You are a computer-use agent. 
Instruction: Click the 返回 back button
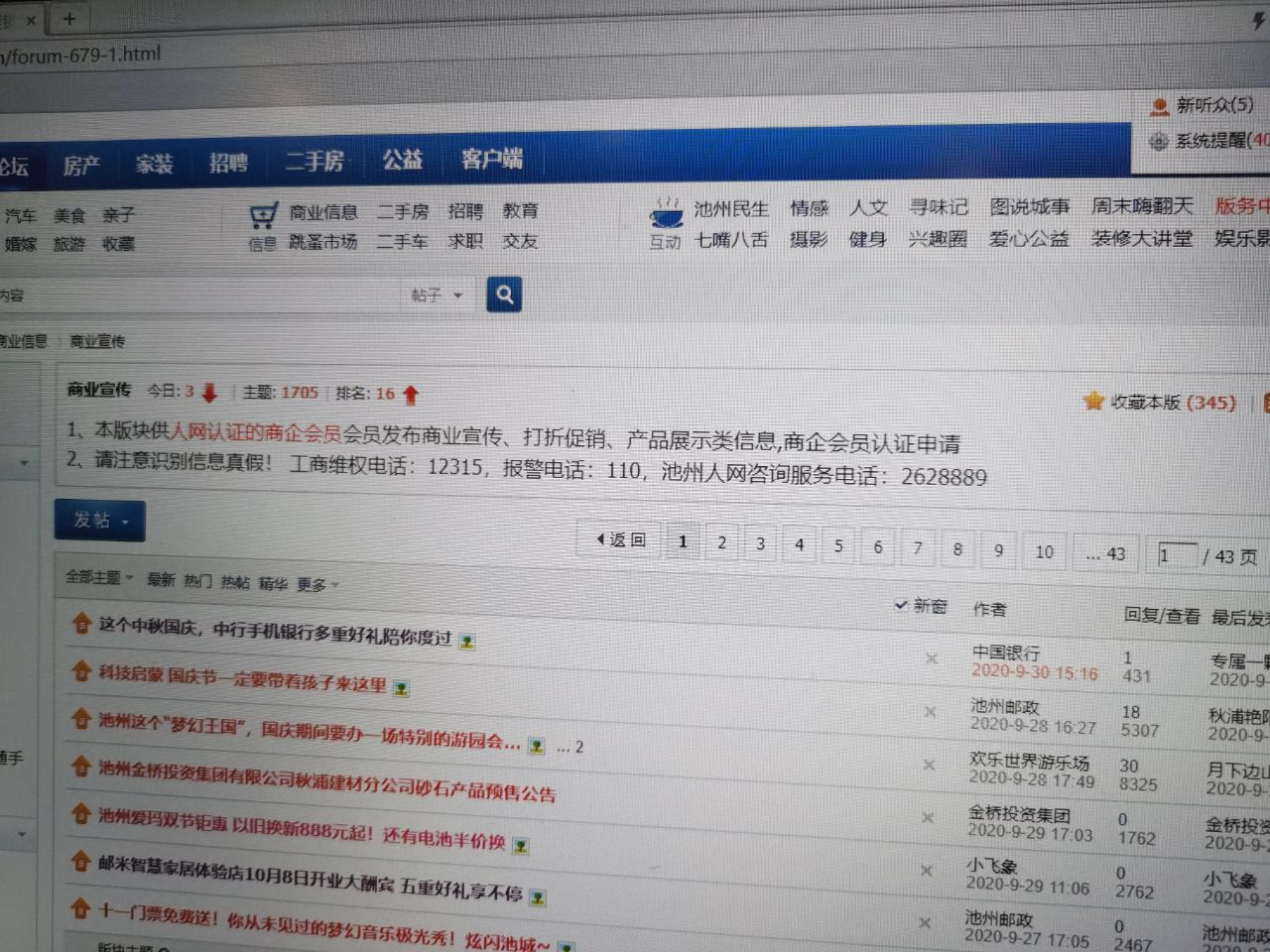click(x=621, y=539)
